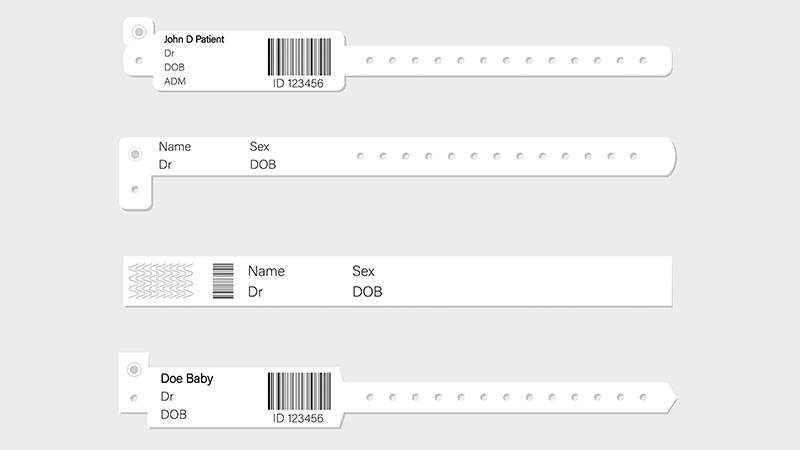This screenshot has width=800, height=450.
Task: Select the John D Patient name text
Action: pyautogui.click(x=194, y=39)
